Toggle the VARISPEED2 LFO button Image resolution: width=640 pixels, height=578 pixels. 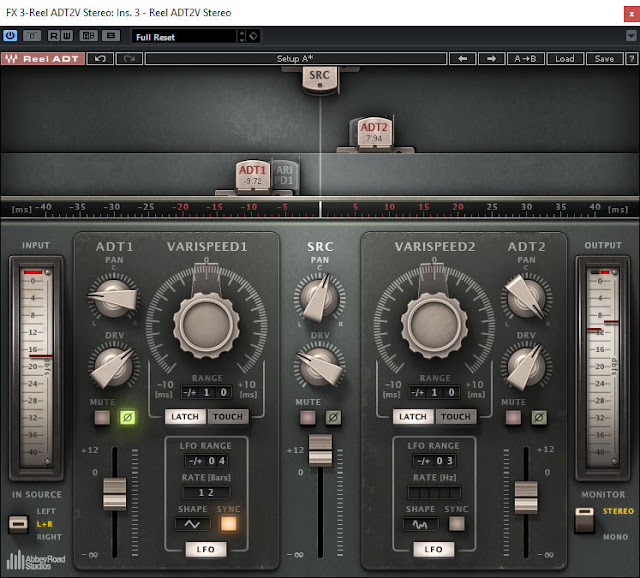tap(433, 549)
